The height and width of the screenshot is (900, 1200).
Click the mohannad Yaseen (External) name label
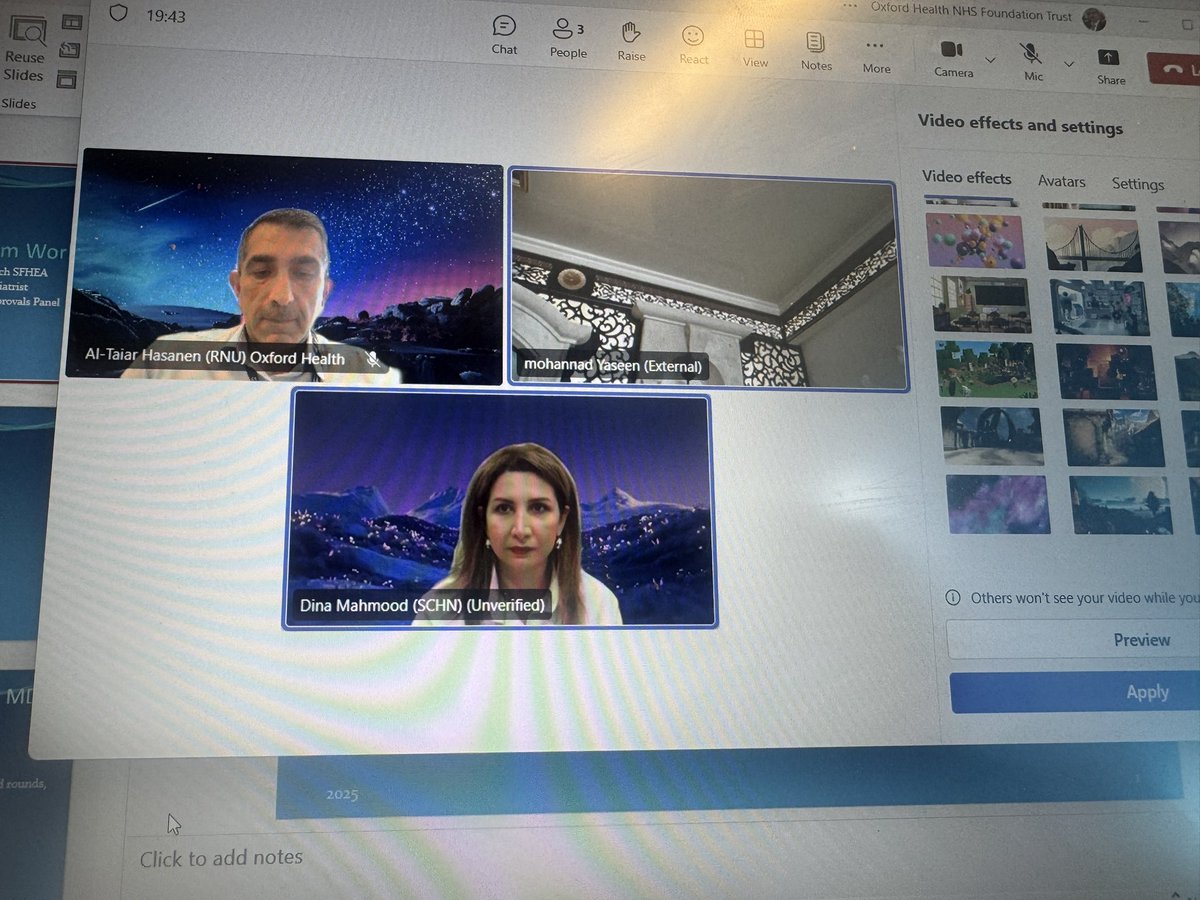tap(614, 366)
